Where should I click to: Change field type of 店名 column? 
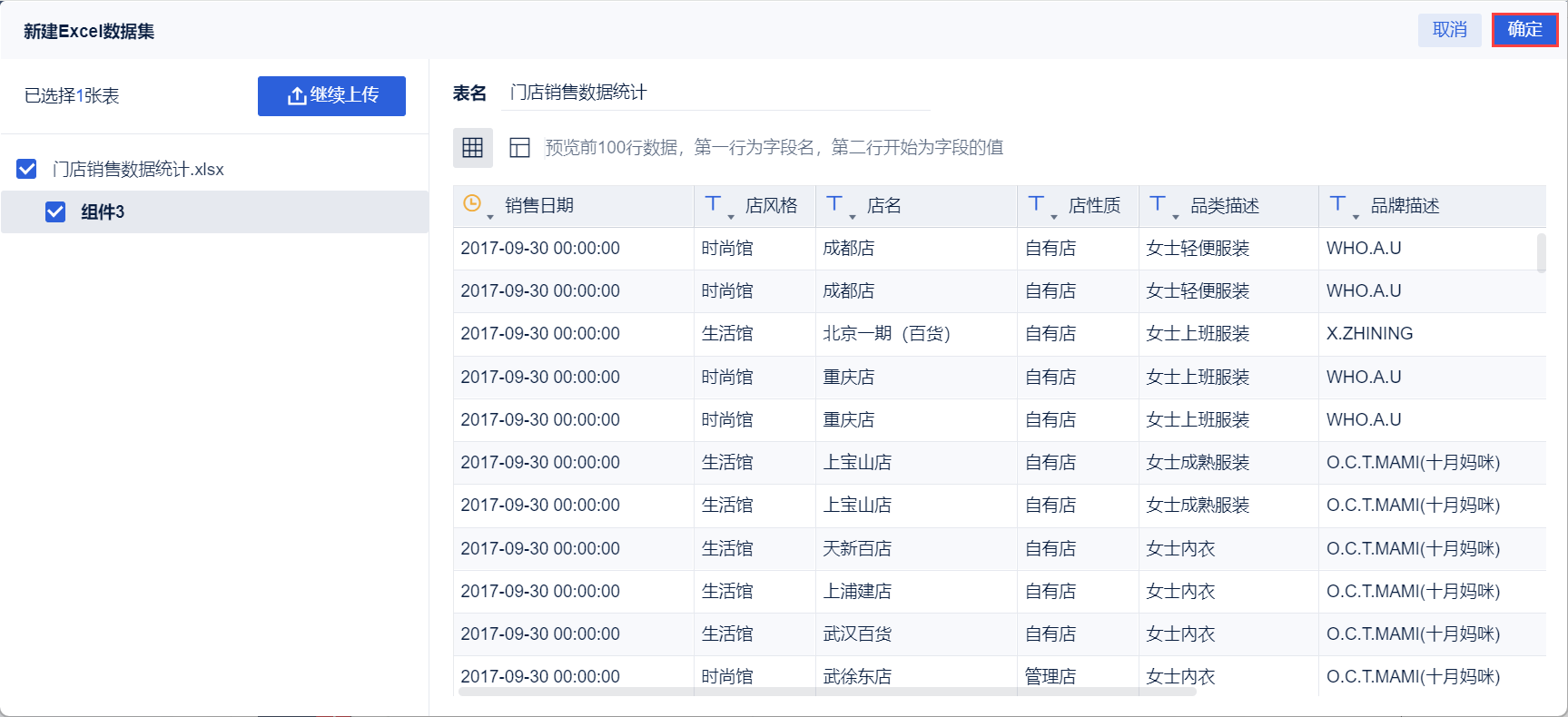click(840, 206)
